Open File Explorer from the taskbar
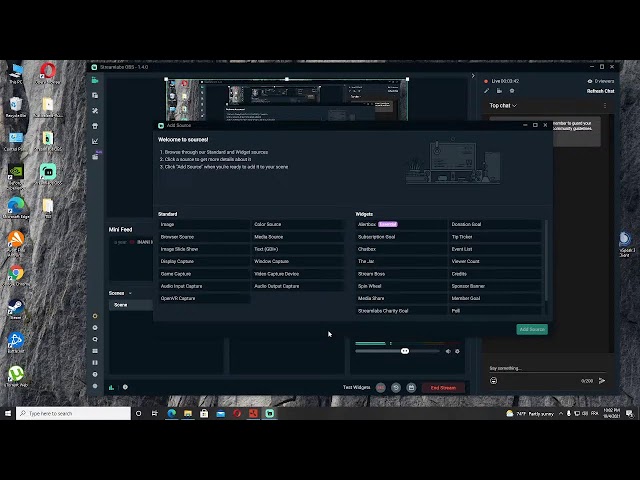The width and height of the screenshot is (640, 480). 188,413
